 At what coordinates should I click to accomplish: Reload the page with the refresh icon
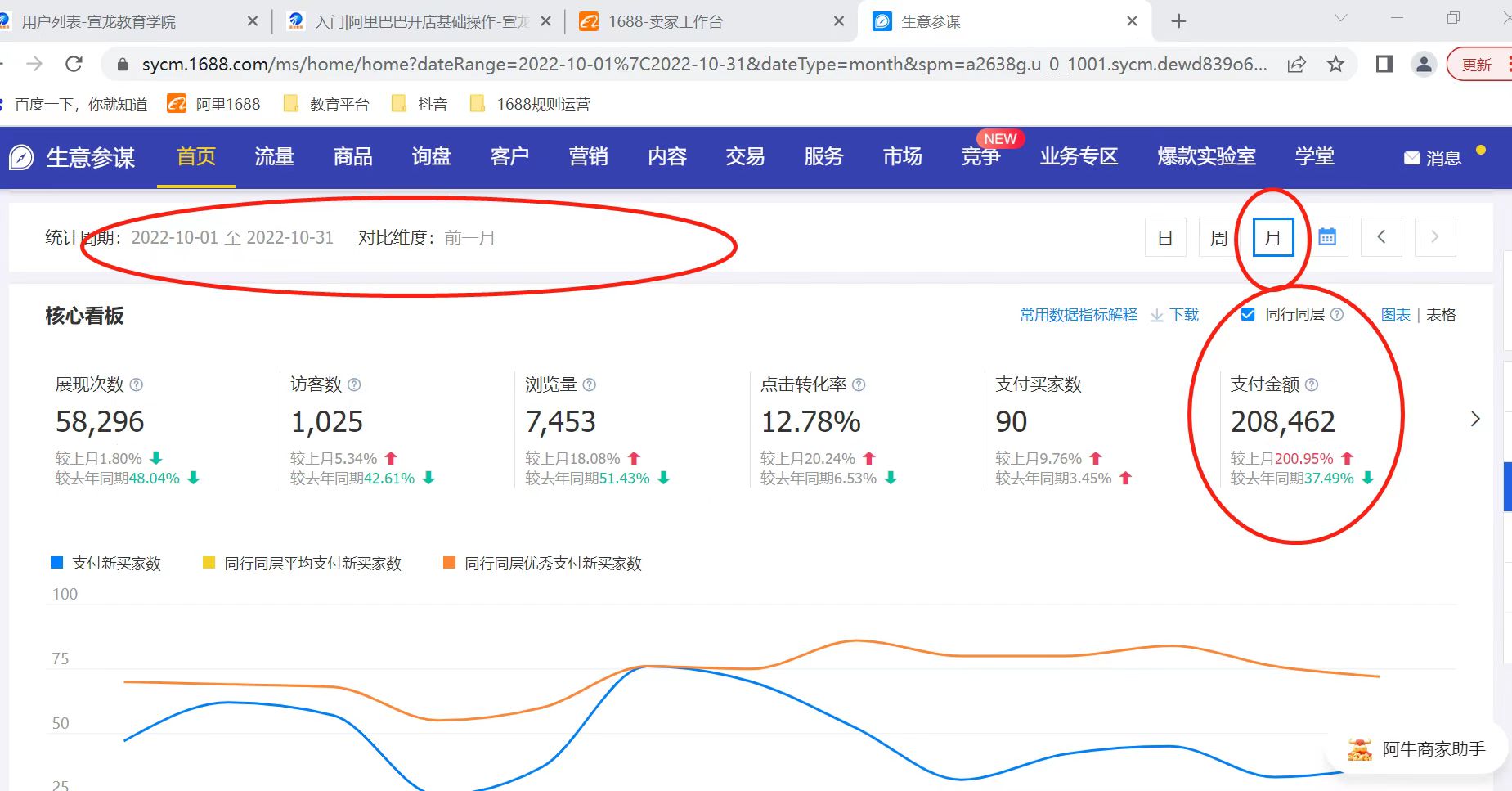pyautogui.click(x=74, y=65)
